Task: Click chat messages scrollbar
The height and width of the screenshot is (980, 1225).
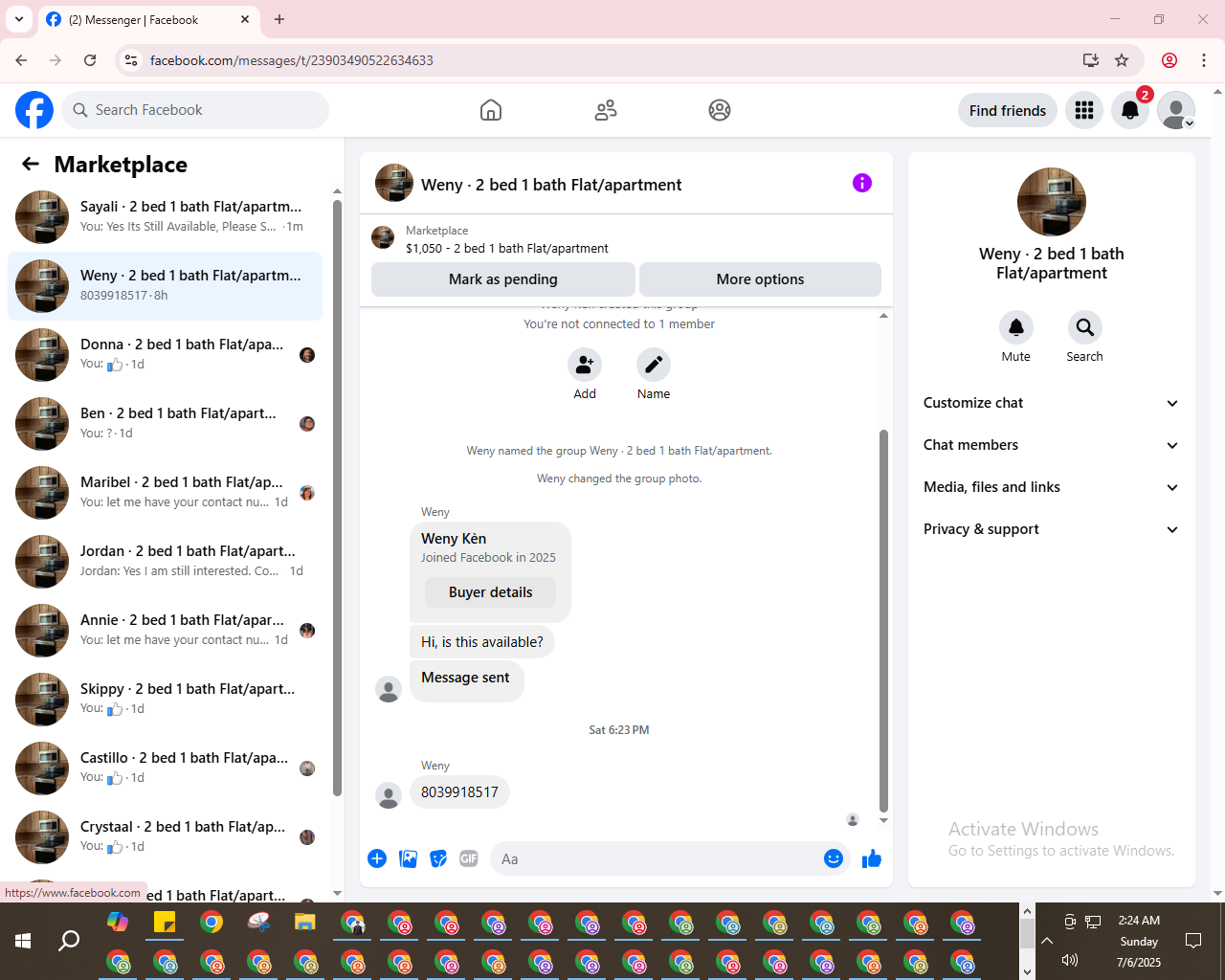Action: point(883,620)
